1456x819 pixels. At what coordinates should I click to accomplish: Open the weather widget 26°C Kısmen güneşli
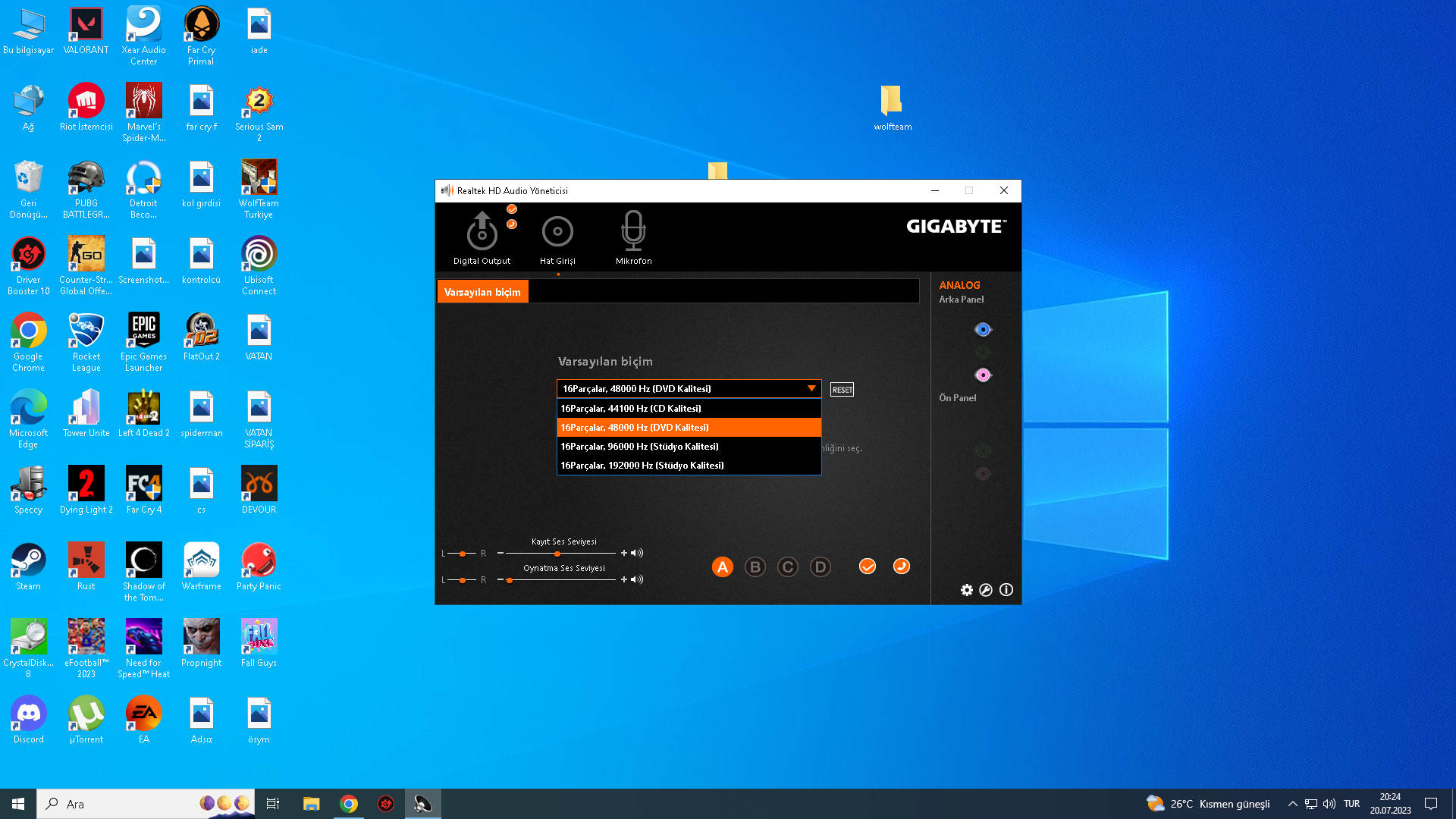[x=1208, y=804]
